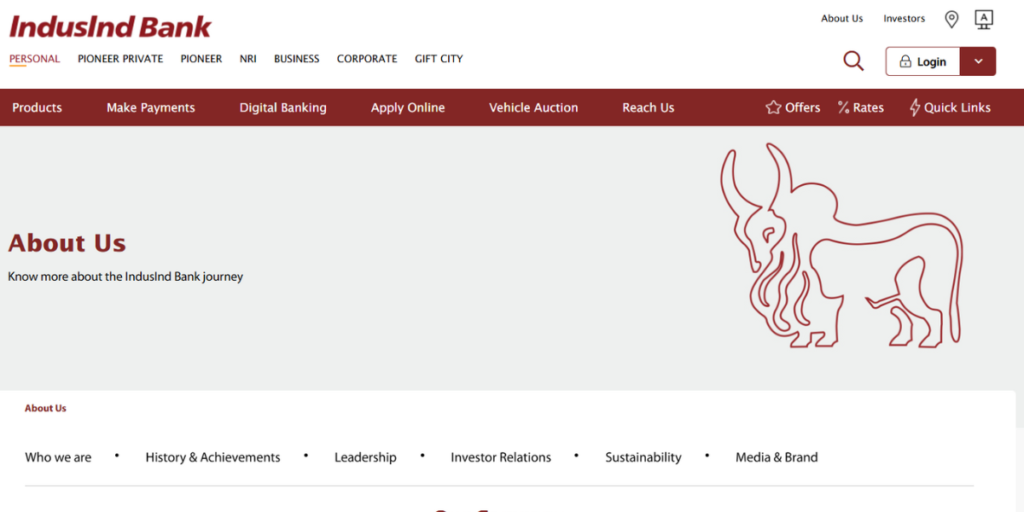Click the About Us link in header
1024x512 pixels.
tap(842, 18)
